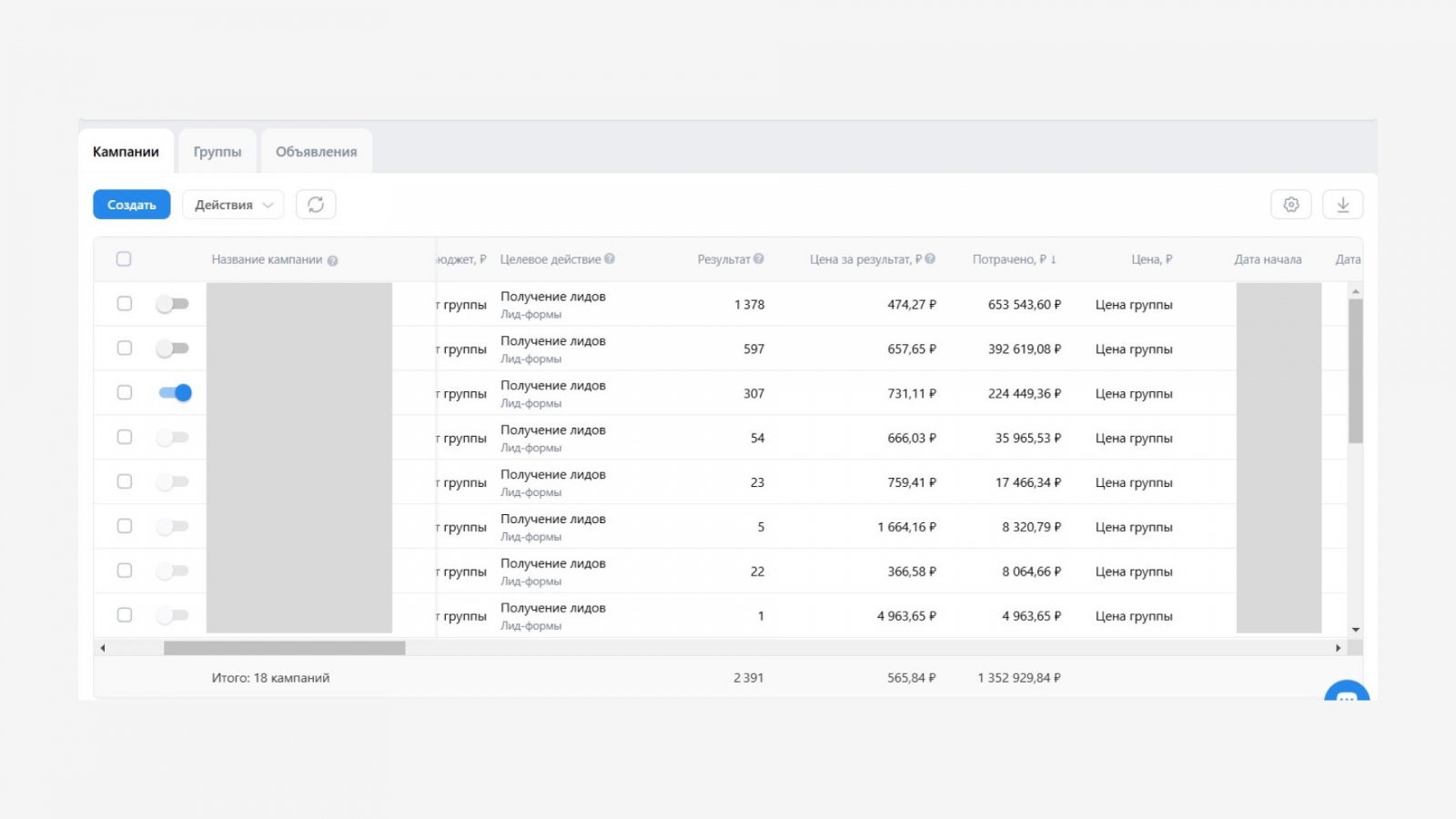
Task: Click the horizontal scrollbar thumb
Action: point(284,648)
